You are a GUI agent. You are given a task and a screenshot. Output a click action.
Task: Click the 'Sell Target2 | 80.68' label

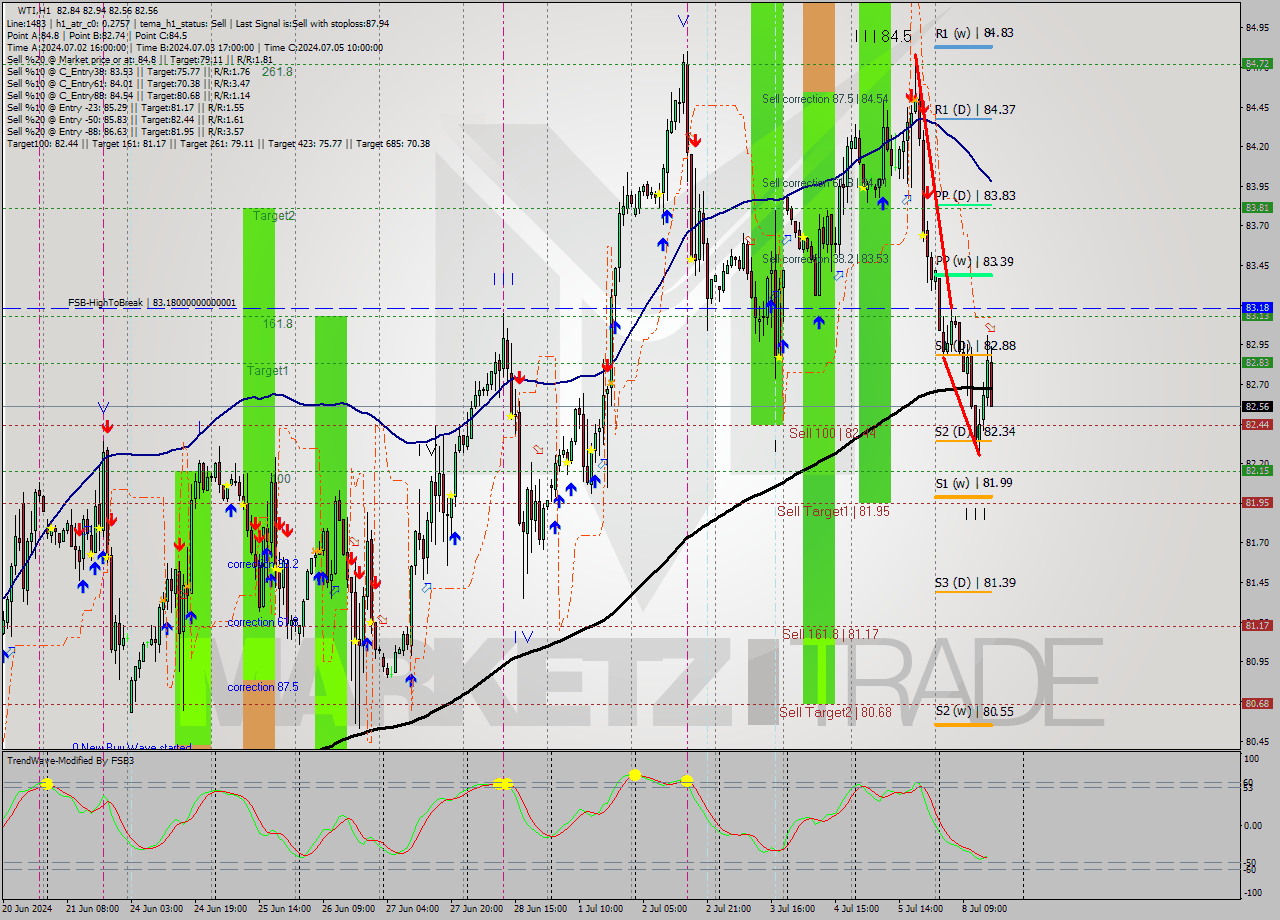pyautogui.click(x=834, y=713)
